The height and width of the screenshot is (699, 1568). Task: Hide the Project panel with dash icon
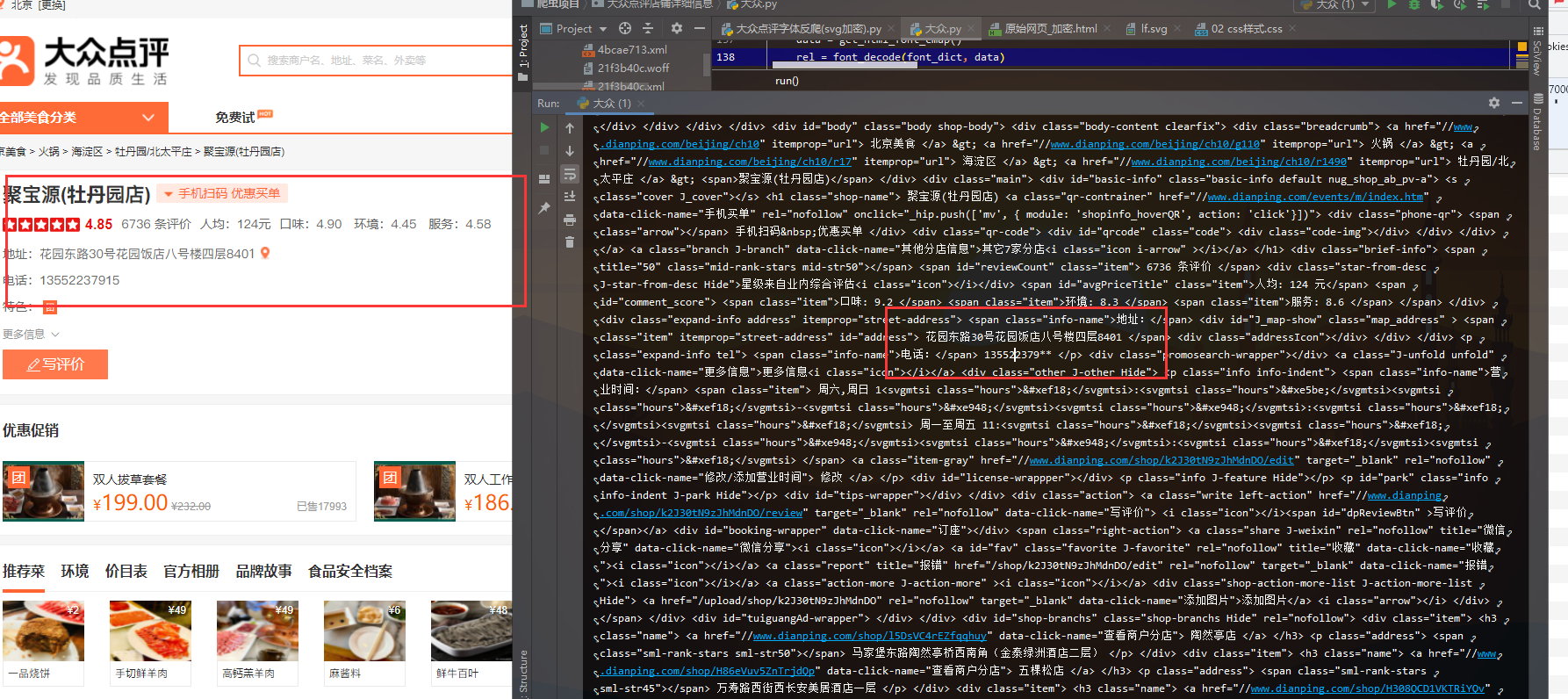[700, 28]
